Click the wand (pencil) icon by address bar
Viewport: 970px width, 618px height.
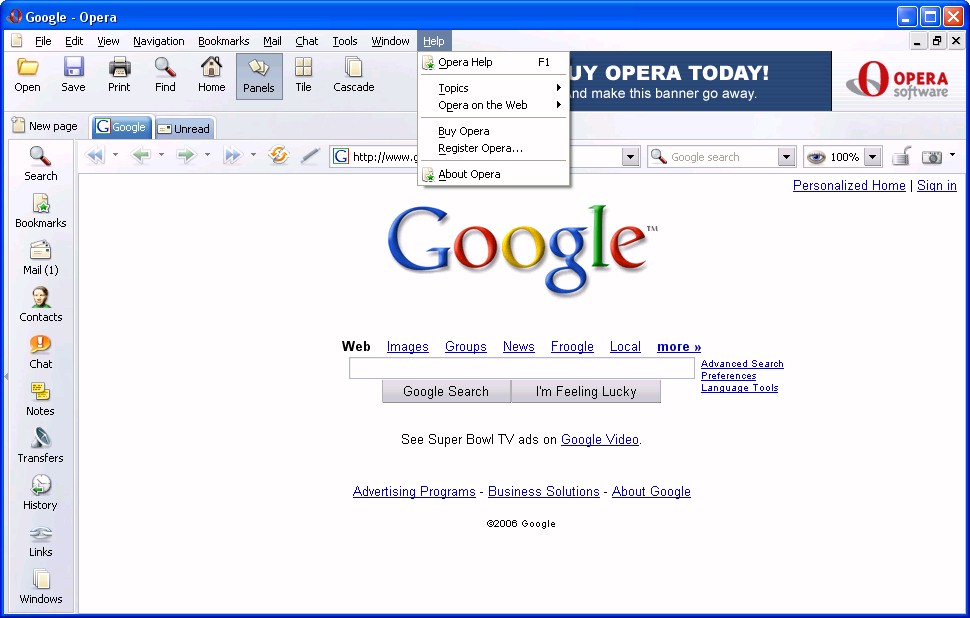[310, 156]
